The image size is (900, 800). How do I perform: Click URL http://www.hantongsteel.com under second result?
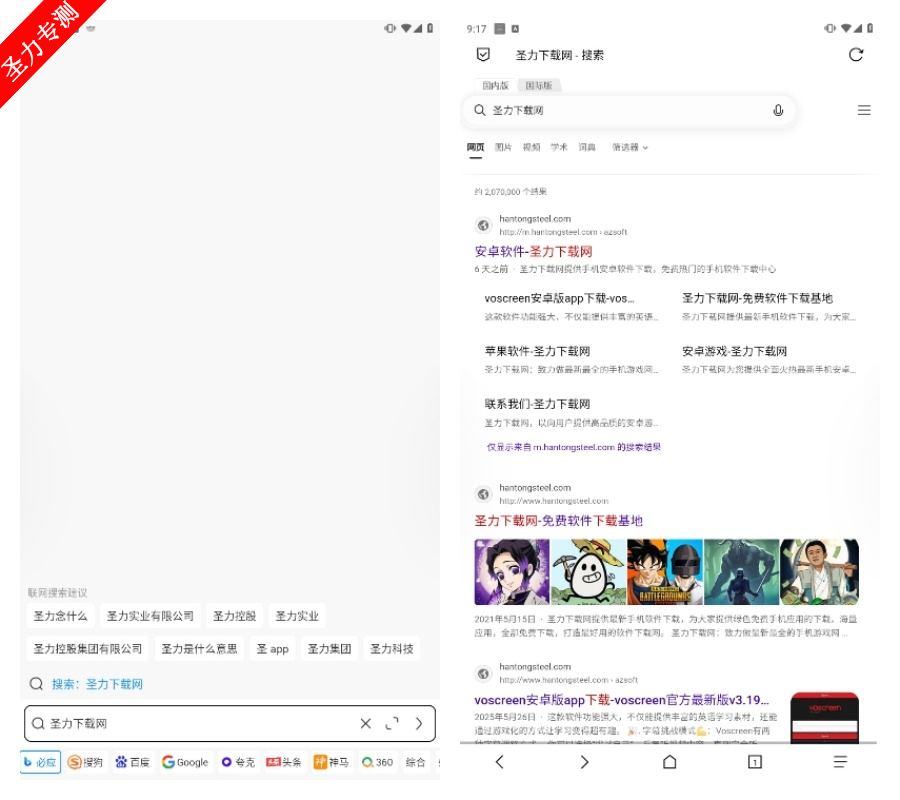[x=554, y=501]
